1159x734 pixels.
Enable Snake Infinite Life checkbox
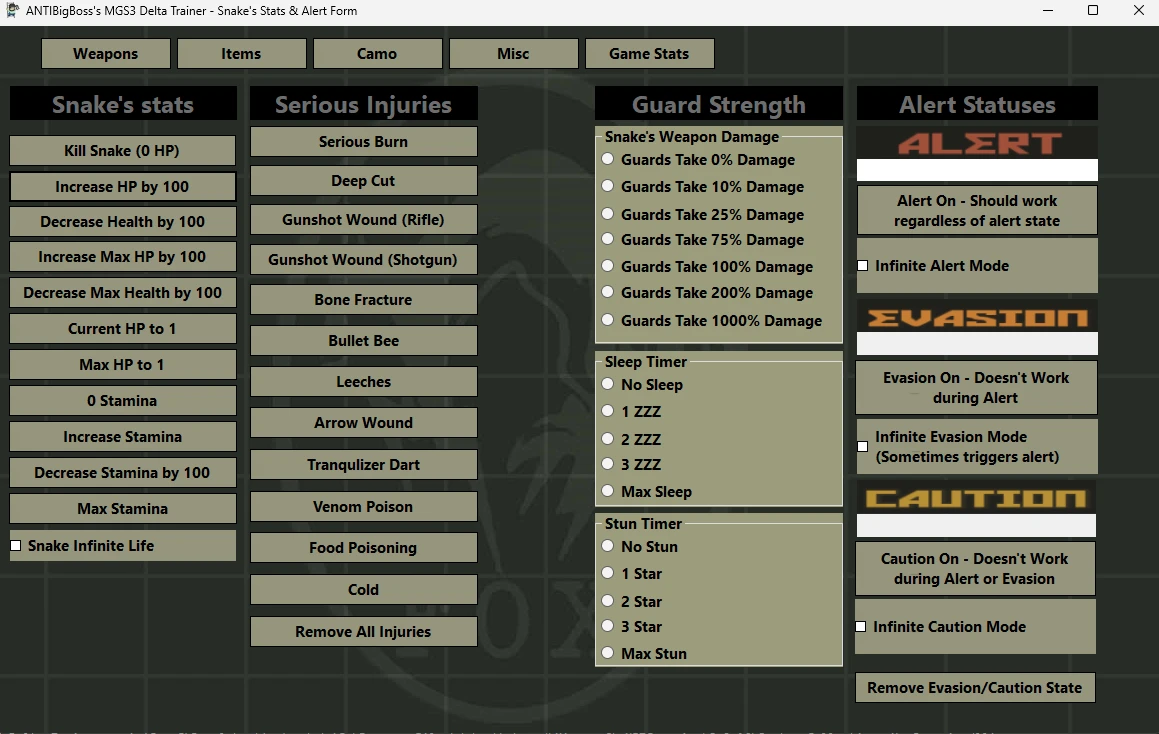coord(16,546)
